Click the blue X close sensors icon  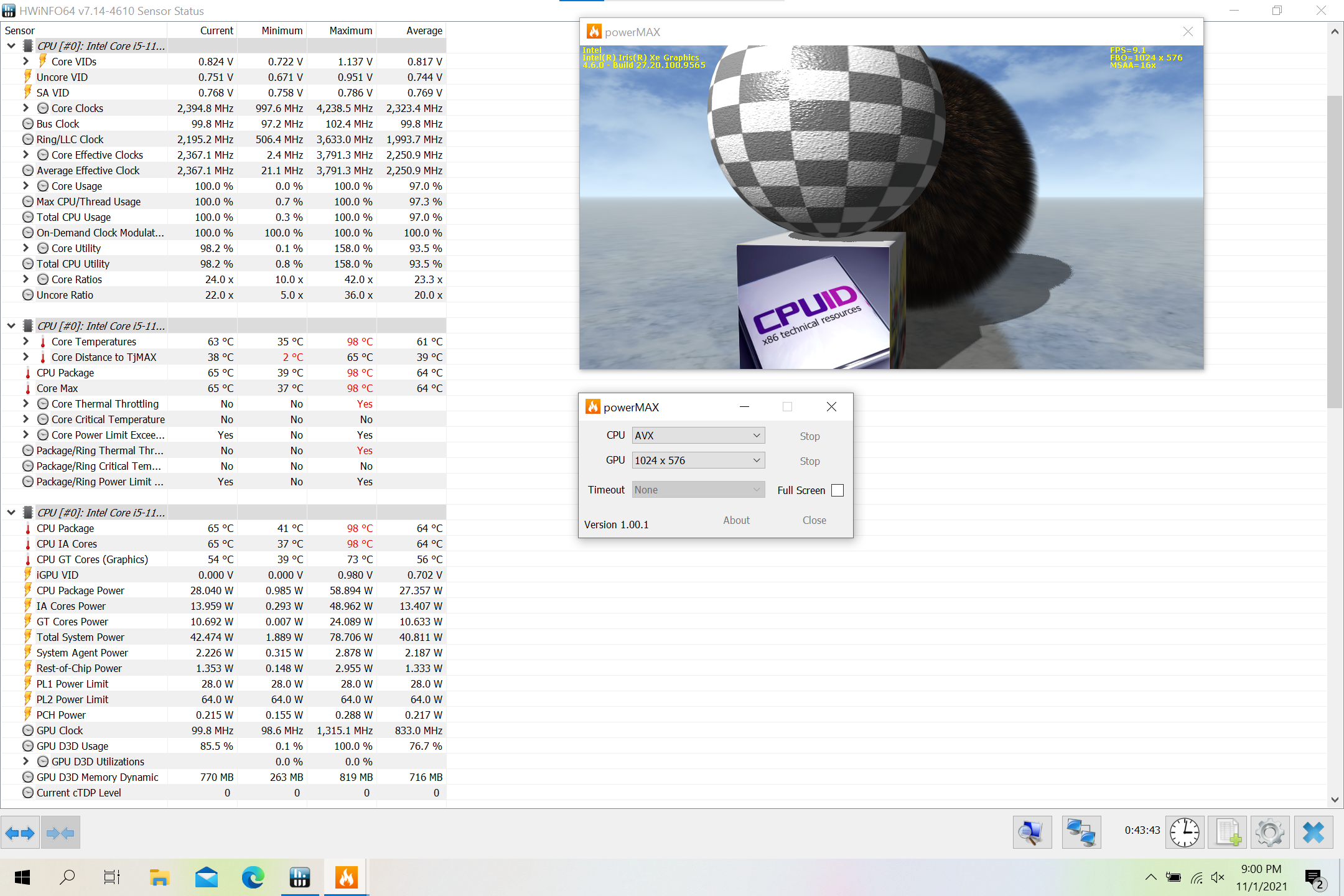tap(1314, 833)
